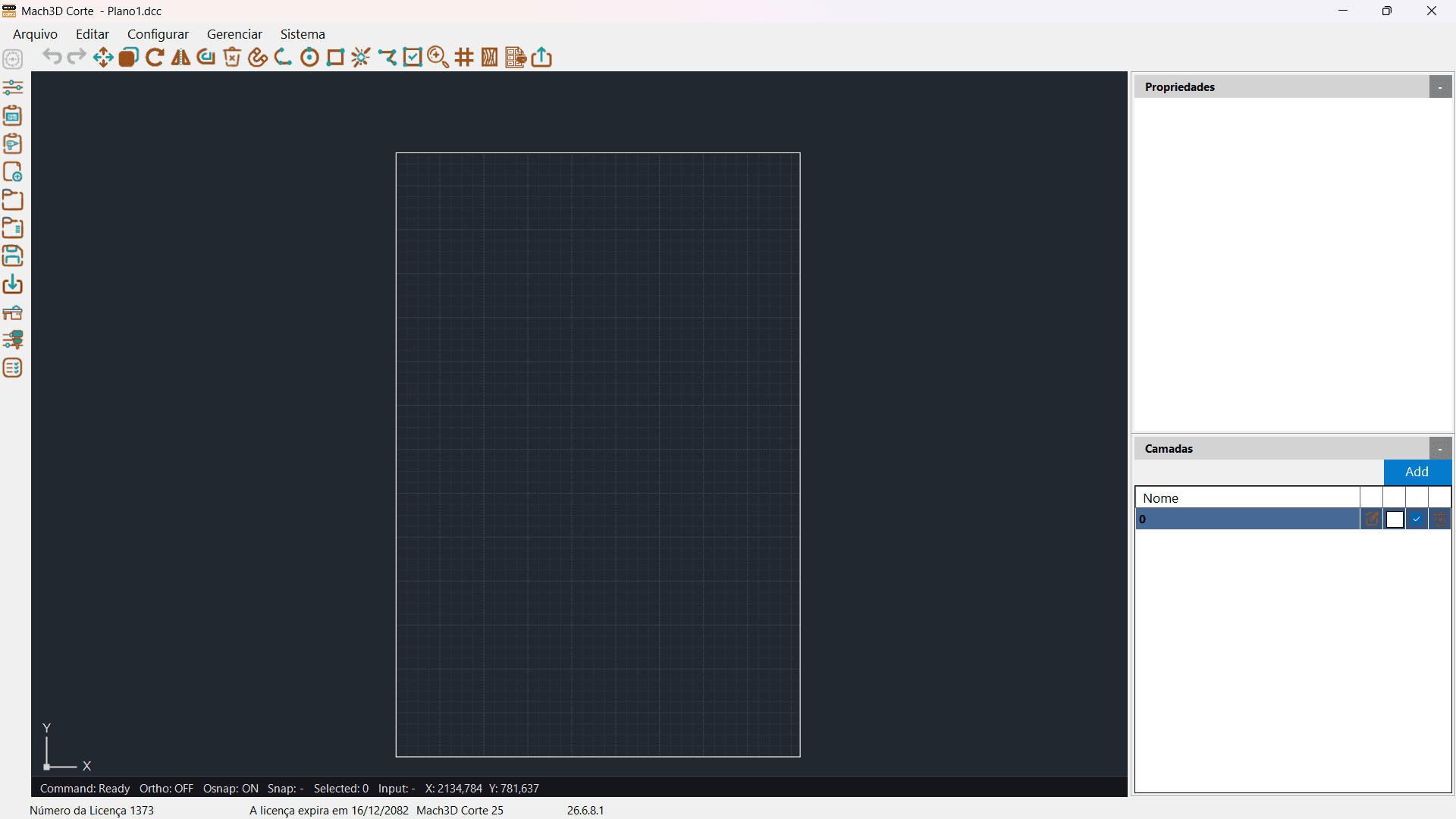Click the edit pencil icon for layer 0
Viewport: 1456px width, 819px height.
(1371, 519)
